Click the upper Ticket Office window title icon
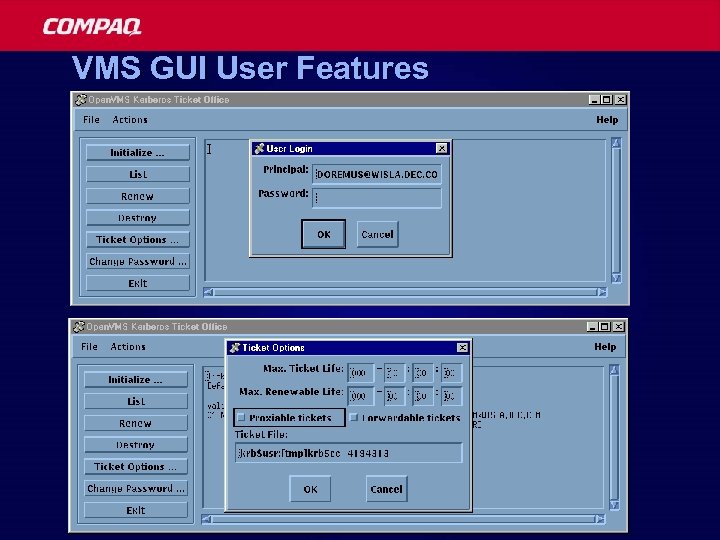This screenshot has height=540, width=720. click(x=81, y=100)
